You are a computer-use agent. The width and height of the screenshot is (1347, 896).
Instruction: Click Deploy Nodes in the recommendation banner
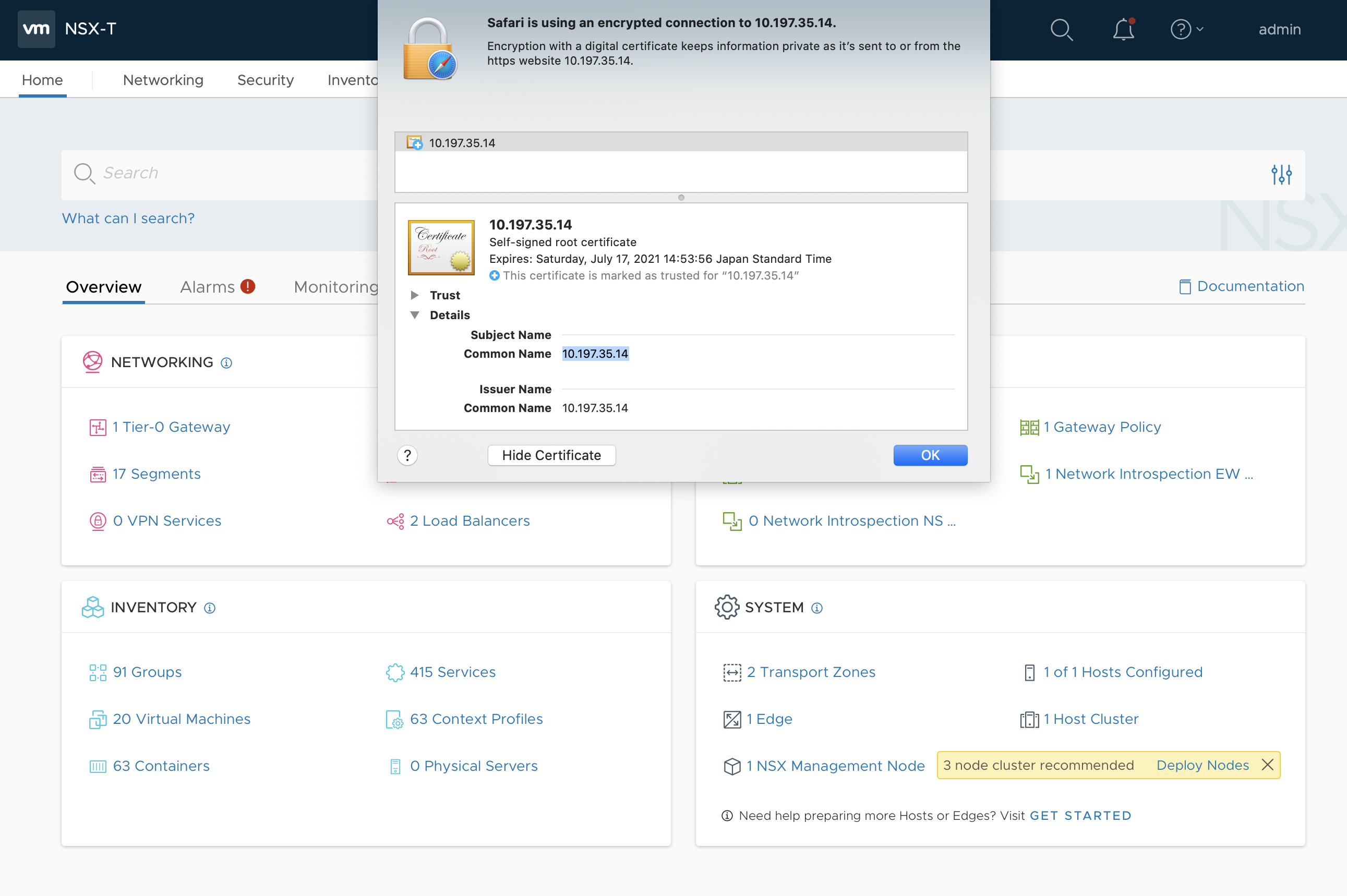tap(1202, 765)
